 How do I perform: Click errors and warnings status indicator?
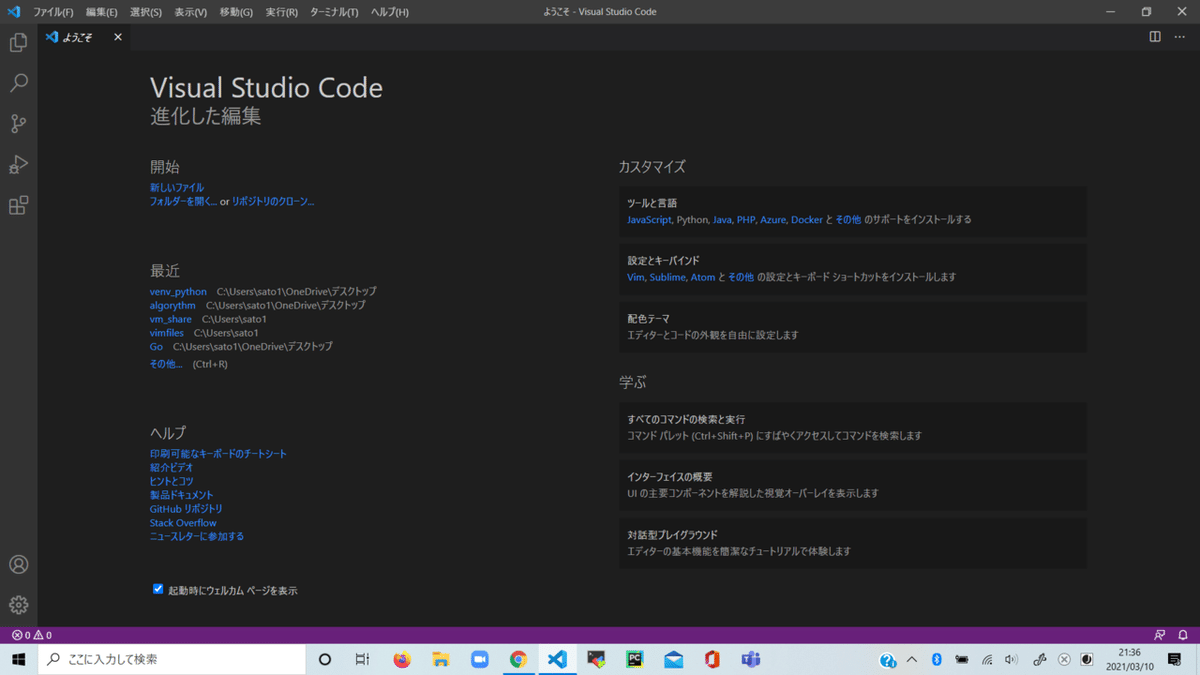(32, 635)
